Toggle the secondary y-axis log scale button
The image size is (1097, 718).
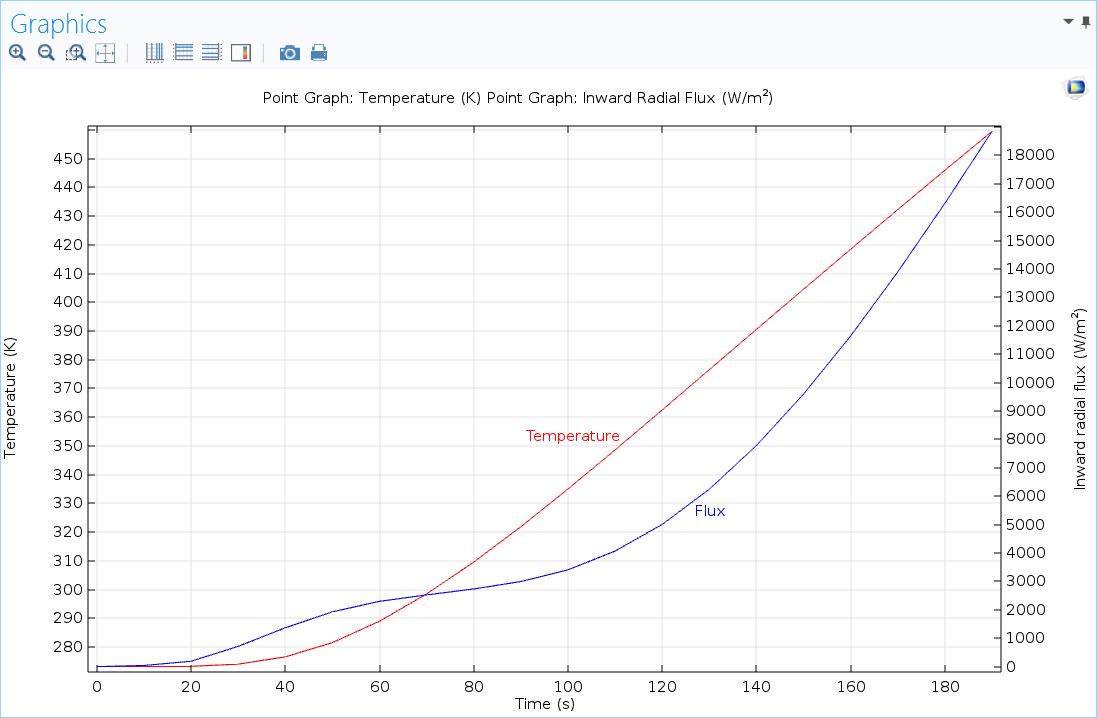(211, 53)
